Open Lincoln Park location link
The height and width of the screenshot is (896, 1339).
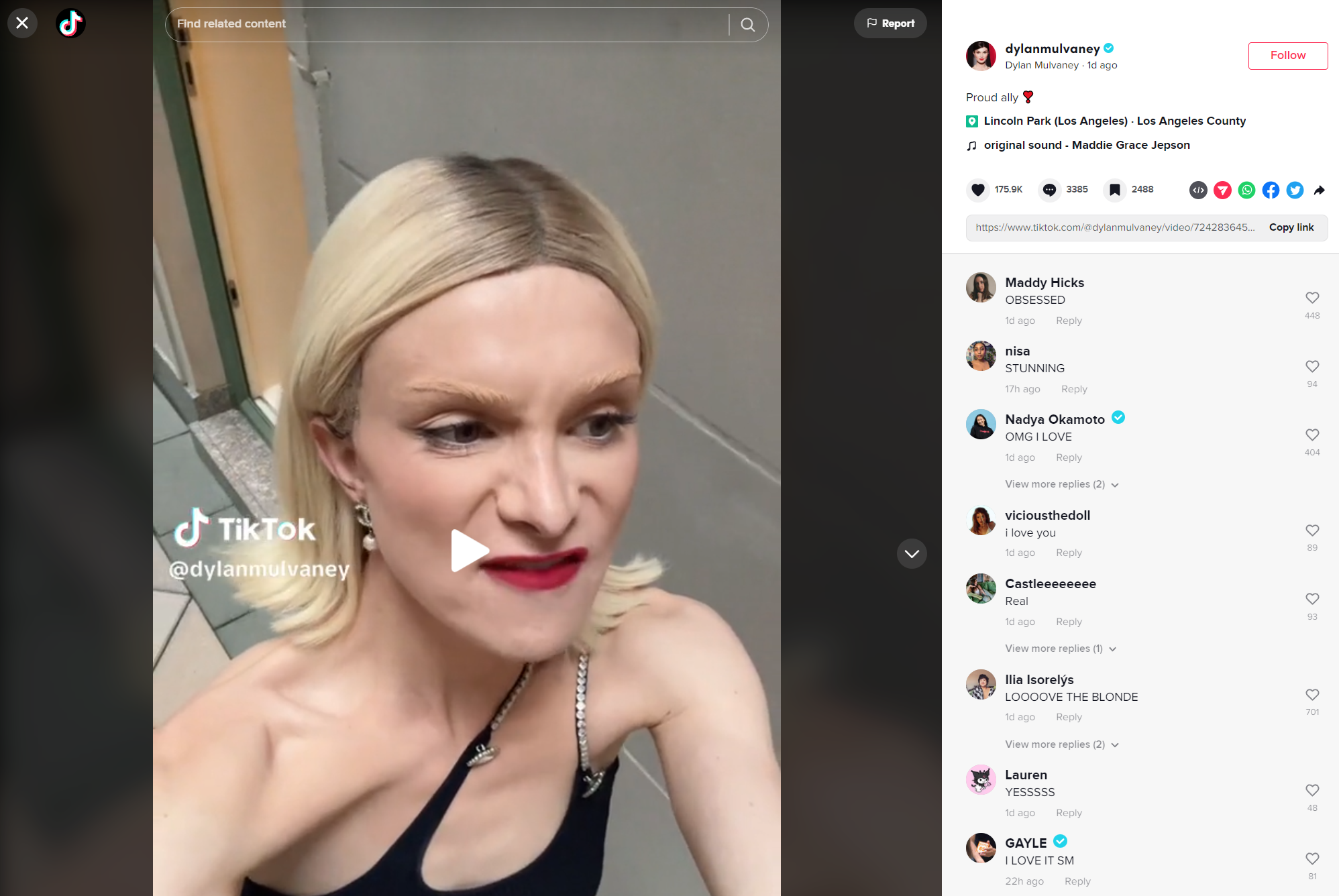point(1114,121)
